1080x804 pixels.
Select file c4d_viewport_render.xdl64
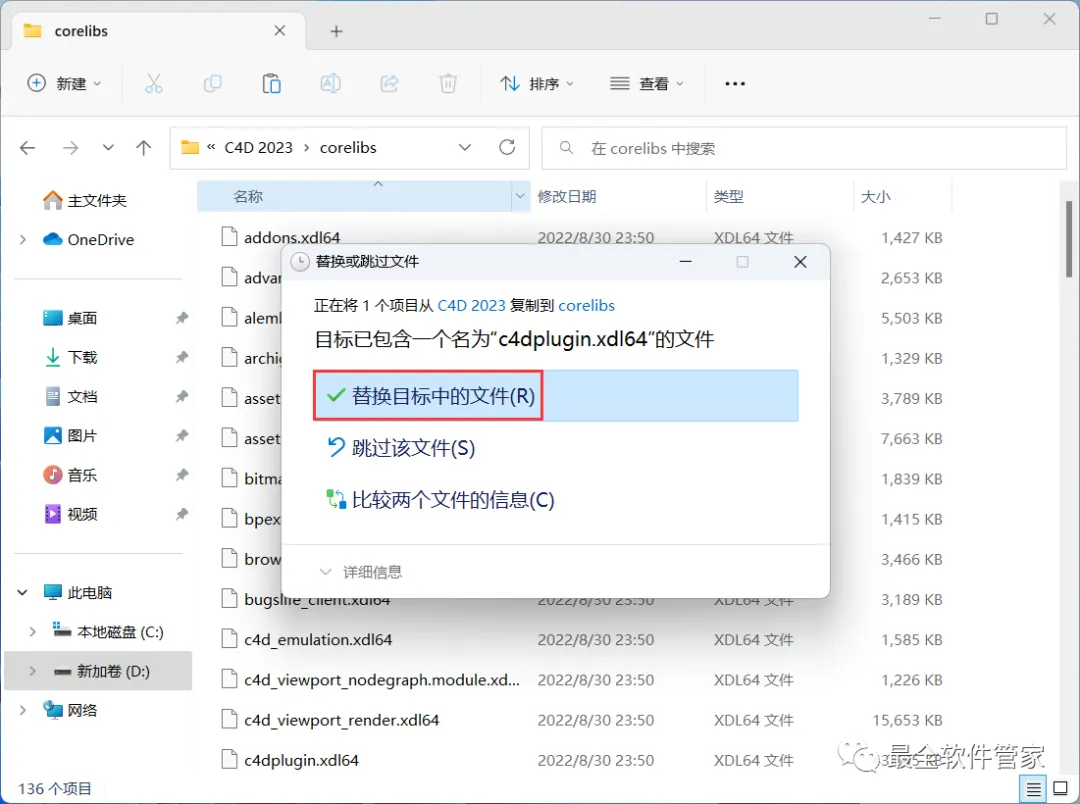341,721
